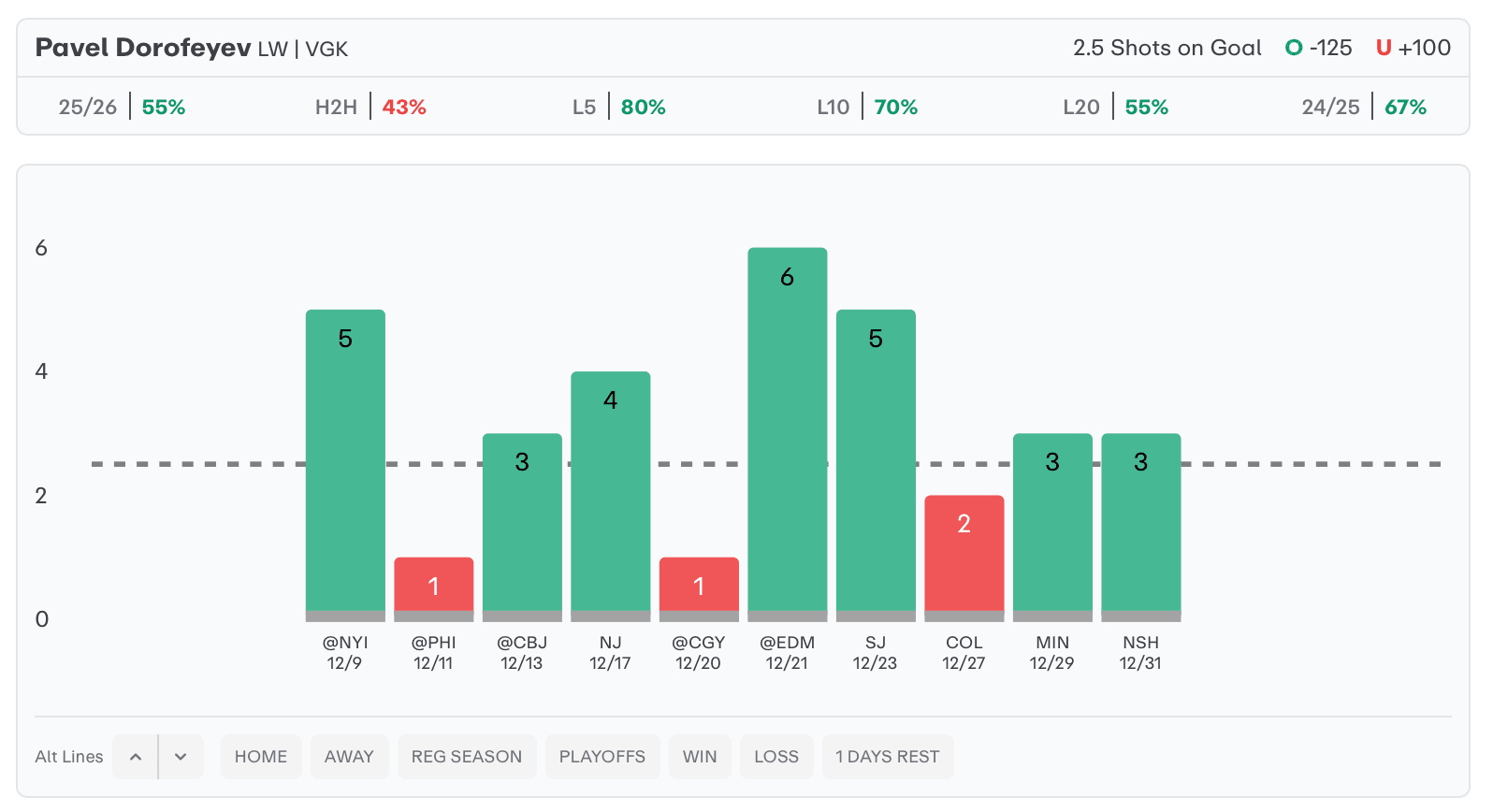Click the Pavel Dorofeyev player name
Viewport: 1493px width, 812px height.
pyautogui.click(x=143, y=48)
